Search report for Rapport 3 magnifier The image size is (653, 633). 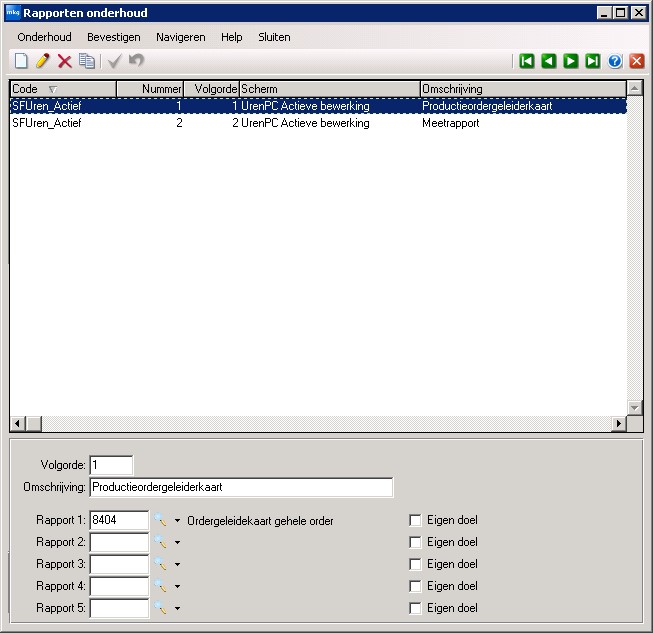[160, 564]
